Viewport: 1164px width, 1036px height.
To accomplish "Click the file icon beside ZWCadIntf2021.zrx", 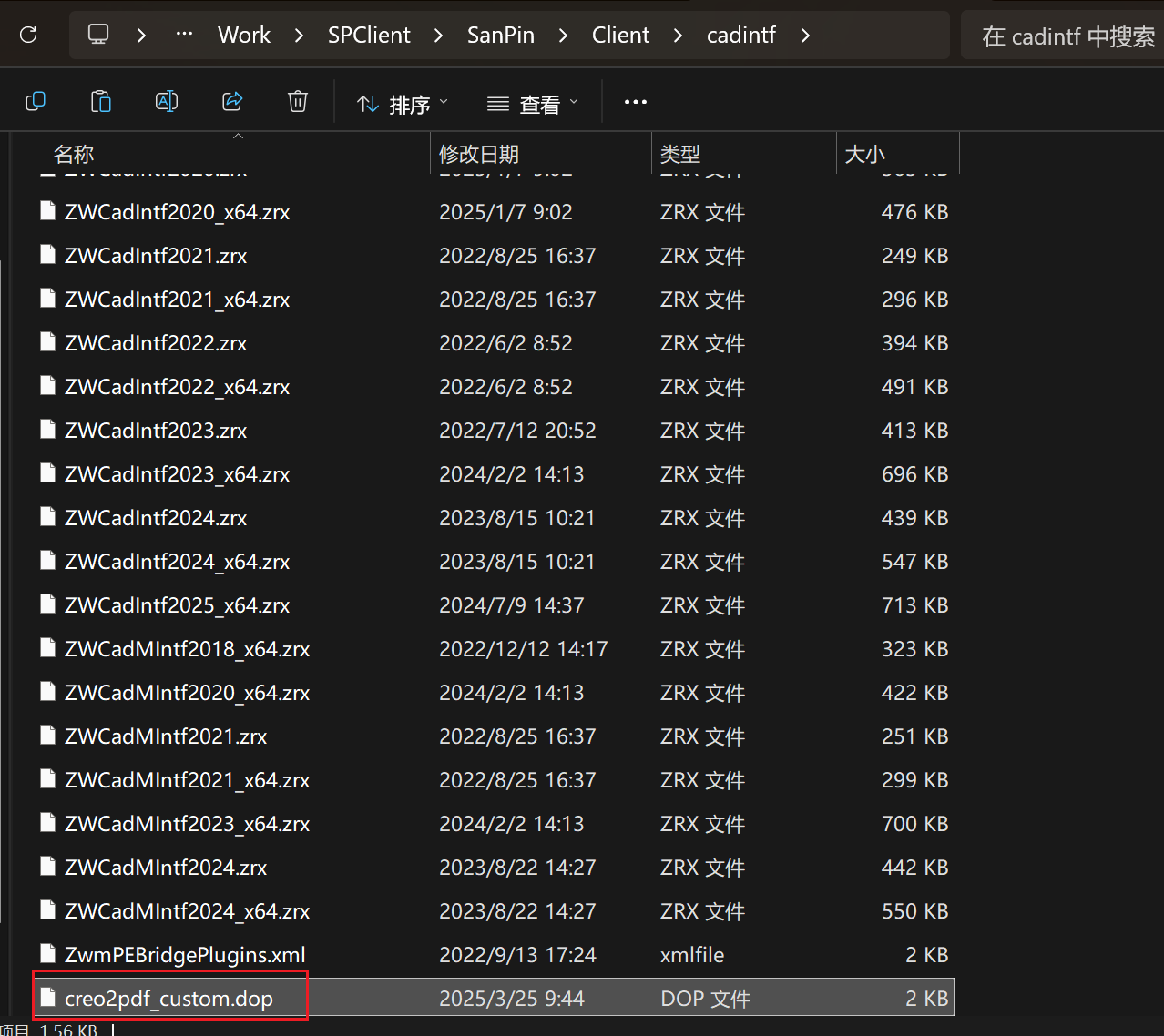I will tap(48, 255).
